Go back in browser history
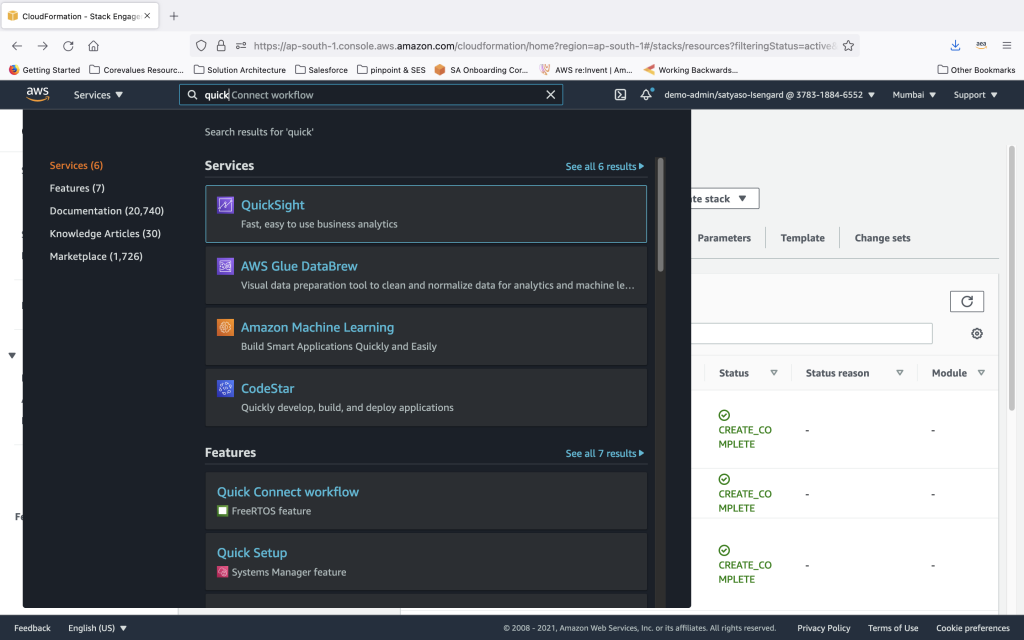 pyautogui.click(x=17, y=46)
